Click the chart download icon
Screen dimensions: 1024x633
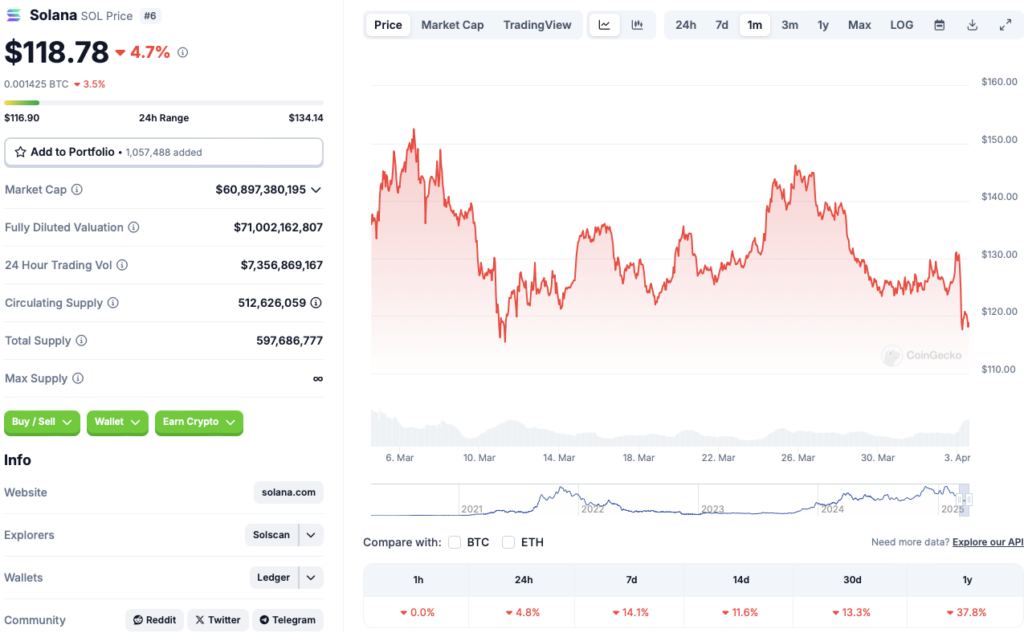coord(972,24)
